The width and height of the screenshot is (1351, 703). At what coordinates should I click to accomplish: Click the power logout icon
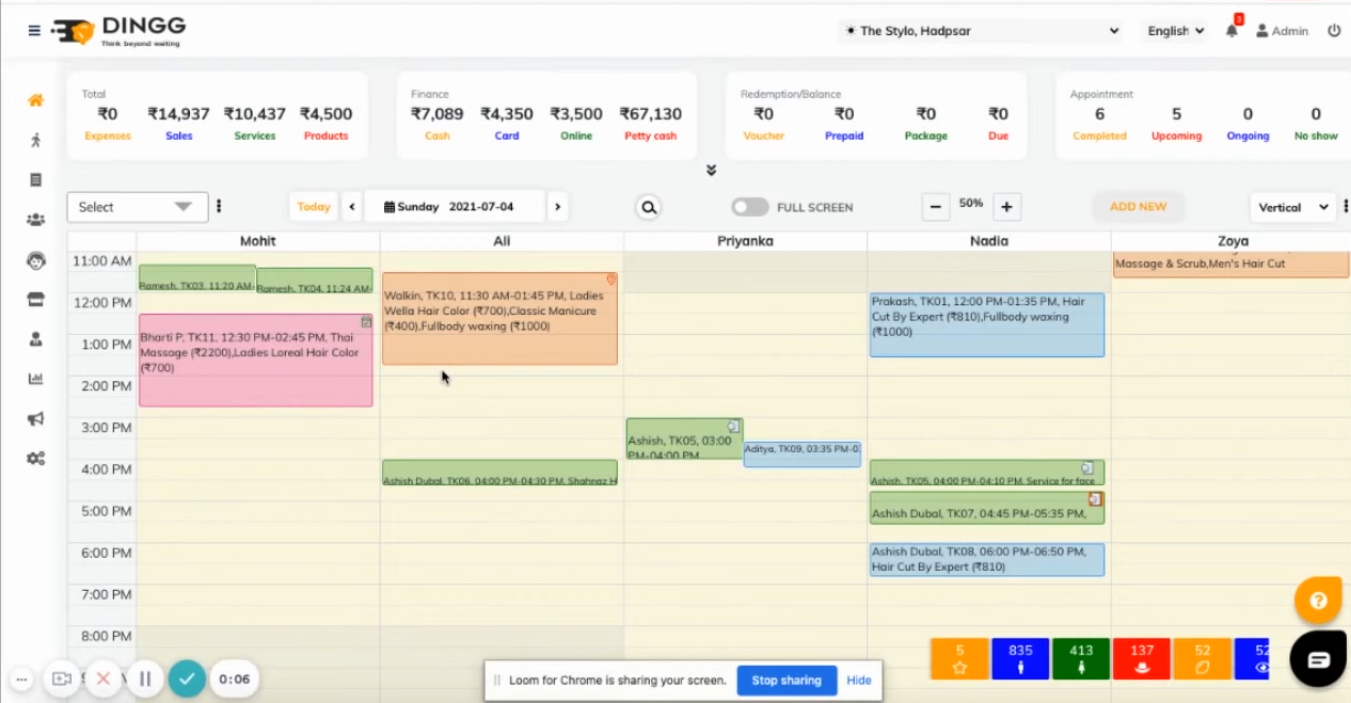tap(1334, 31)
